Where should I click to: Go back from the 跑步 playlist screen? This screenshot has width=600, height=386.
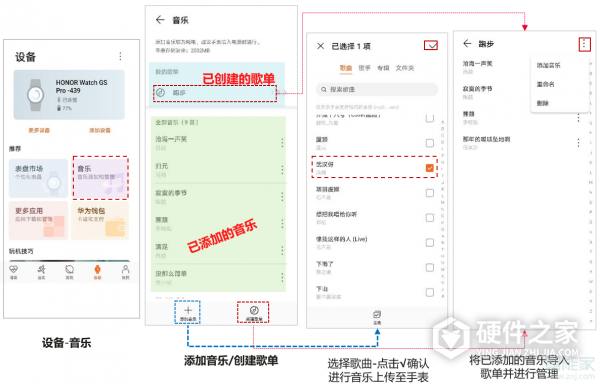click(x=467, y=44)
